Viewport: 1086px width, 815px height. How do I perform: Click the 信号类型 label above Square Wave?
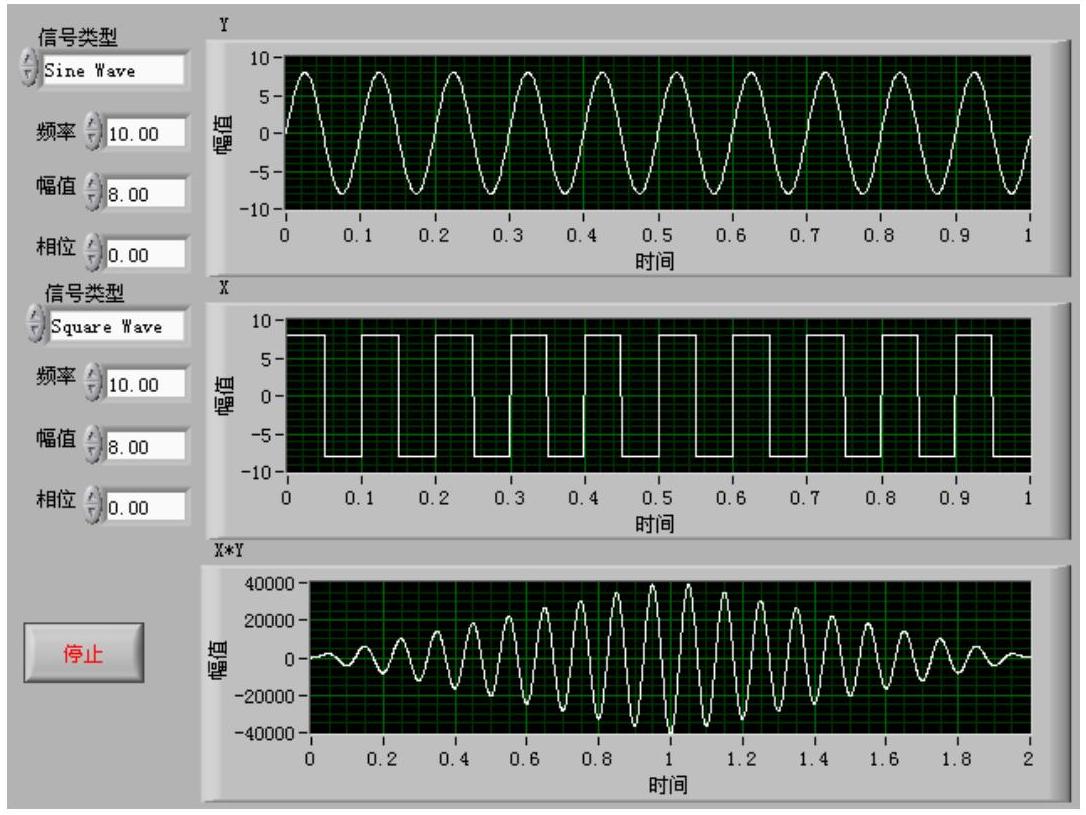point(84,294)
